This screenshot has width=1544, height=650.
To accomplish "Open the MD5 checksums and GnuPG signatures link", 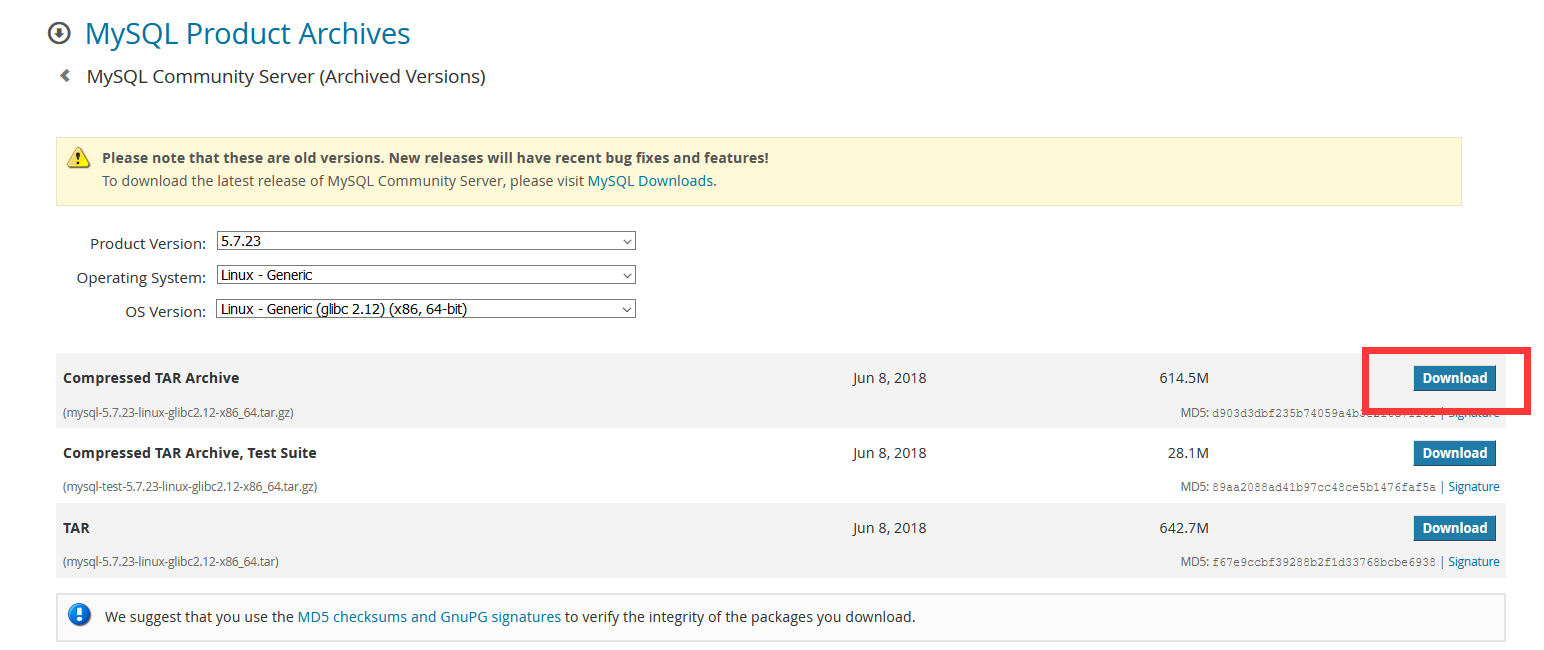I will [429, 617].
